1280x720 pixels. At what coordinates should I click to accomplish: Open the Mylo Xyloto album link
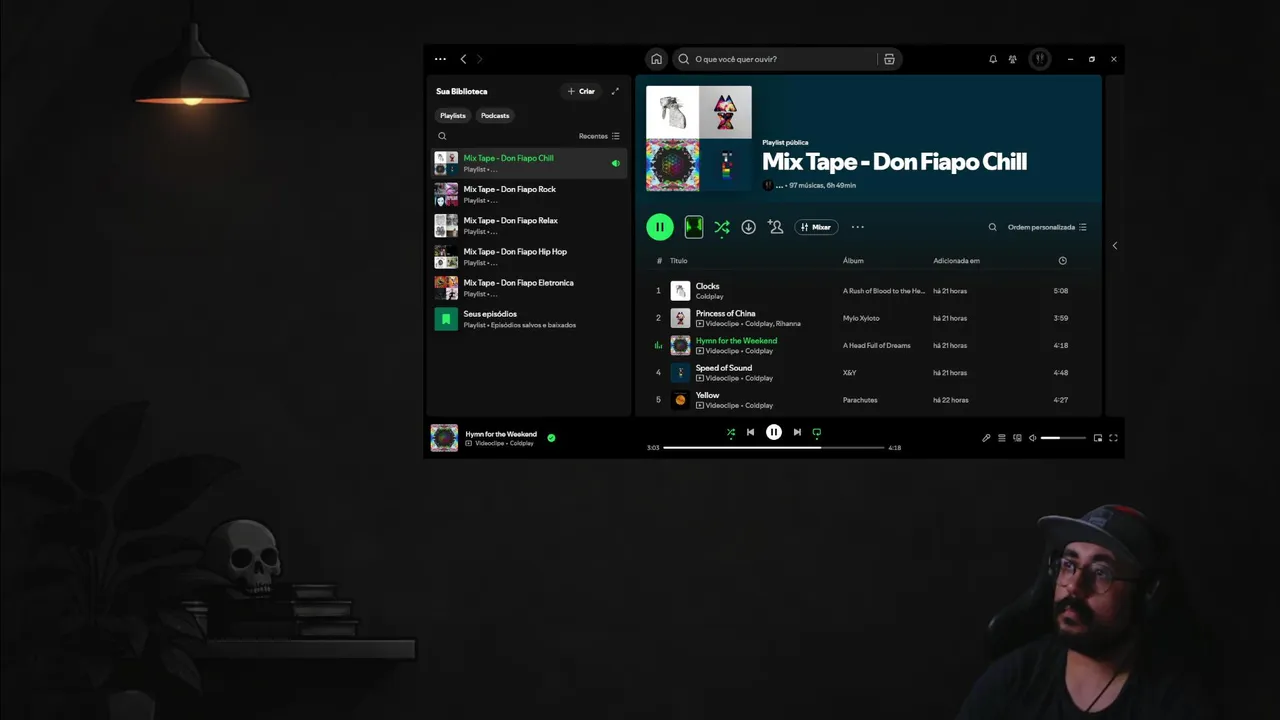861,318
